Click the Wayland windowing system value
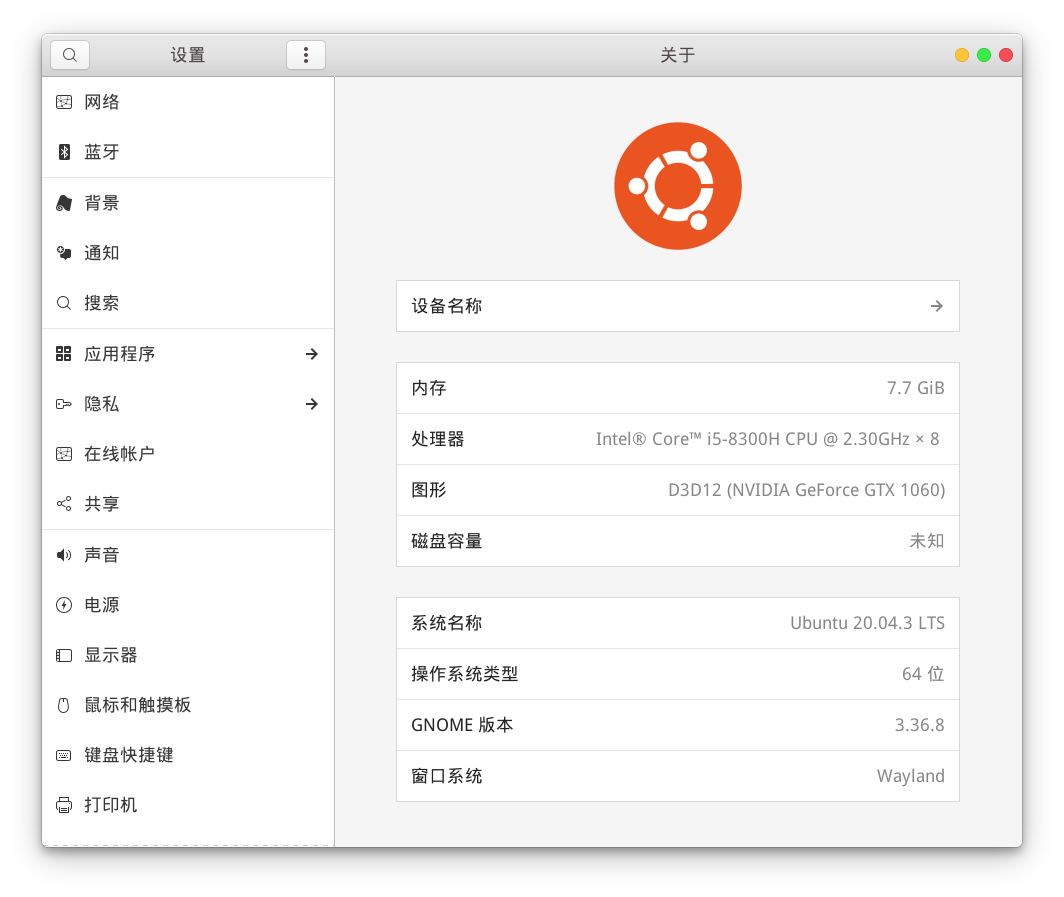This screenshot has height=897, width=1064. pyautogui.click(x=911, y=776)
